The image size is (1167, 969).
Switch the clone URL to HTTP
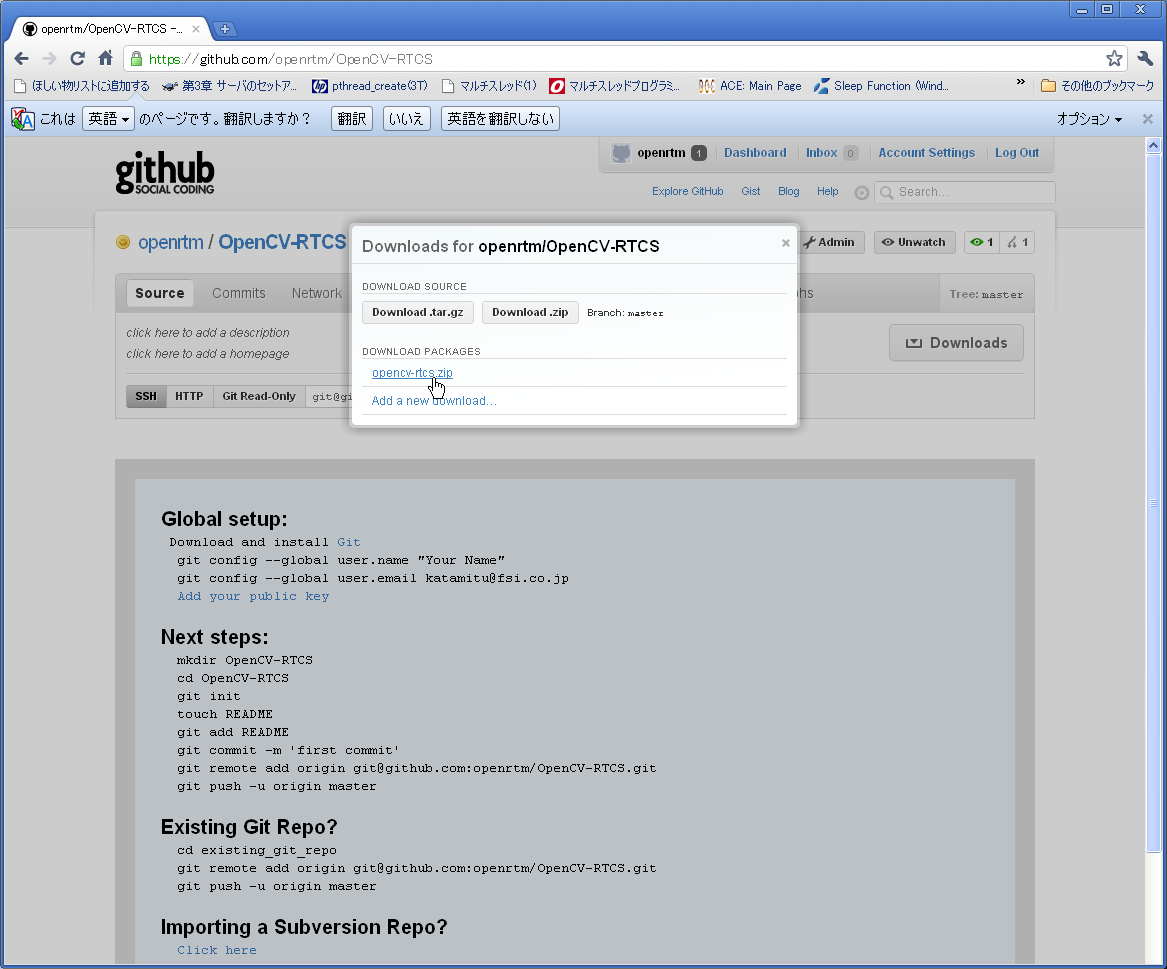click(189, 396)
